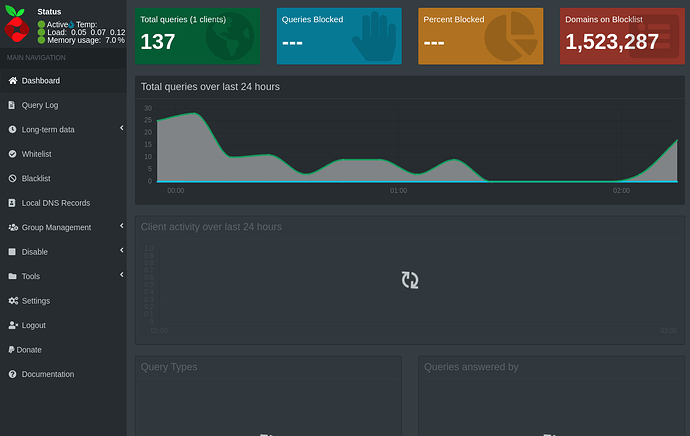Expand the Long-term data submenu arrow
690x436 pixels.
click(x=122, y=128)
